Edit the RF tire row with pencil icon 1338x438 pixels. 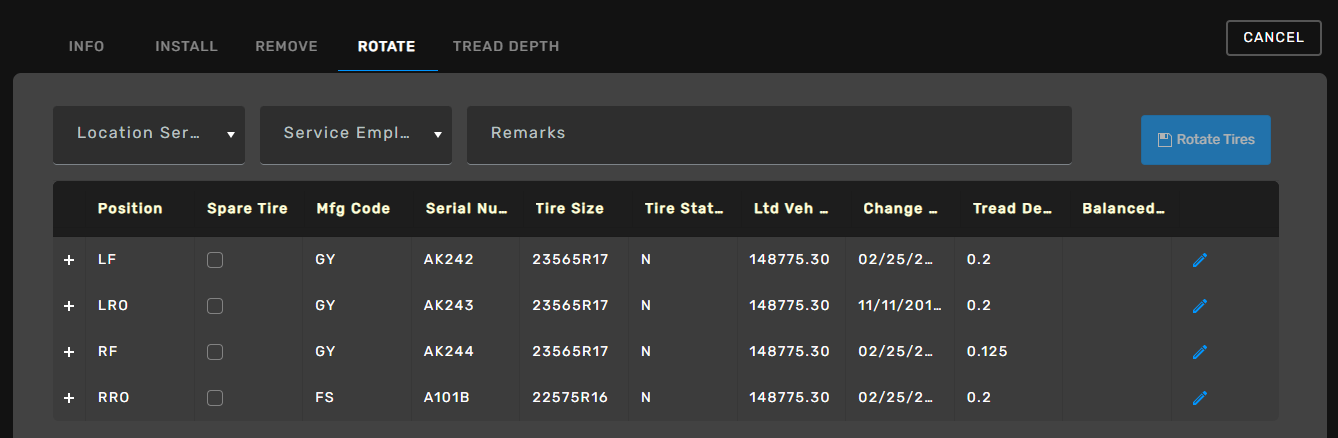pyautogui.click(x=1200, y=352)
